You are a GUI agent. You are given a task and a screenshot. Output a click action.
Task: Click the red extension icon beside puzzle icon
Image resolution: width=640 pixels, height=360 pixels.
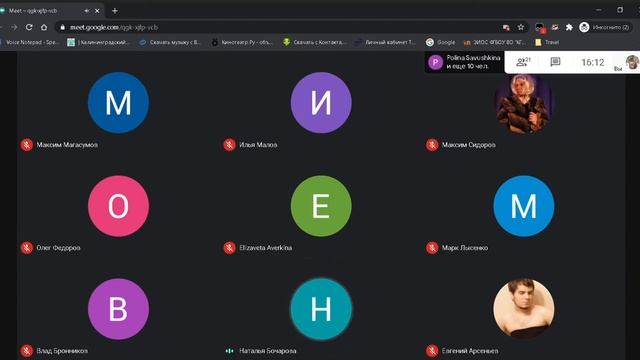[555, 27]
